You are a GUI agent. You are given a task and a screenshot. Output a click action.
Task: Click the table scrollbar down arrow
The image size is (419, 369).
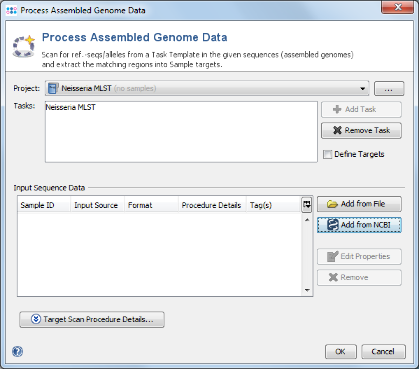click(x=307, y=290)
